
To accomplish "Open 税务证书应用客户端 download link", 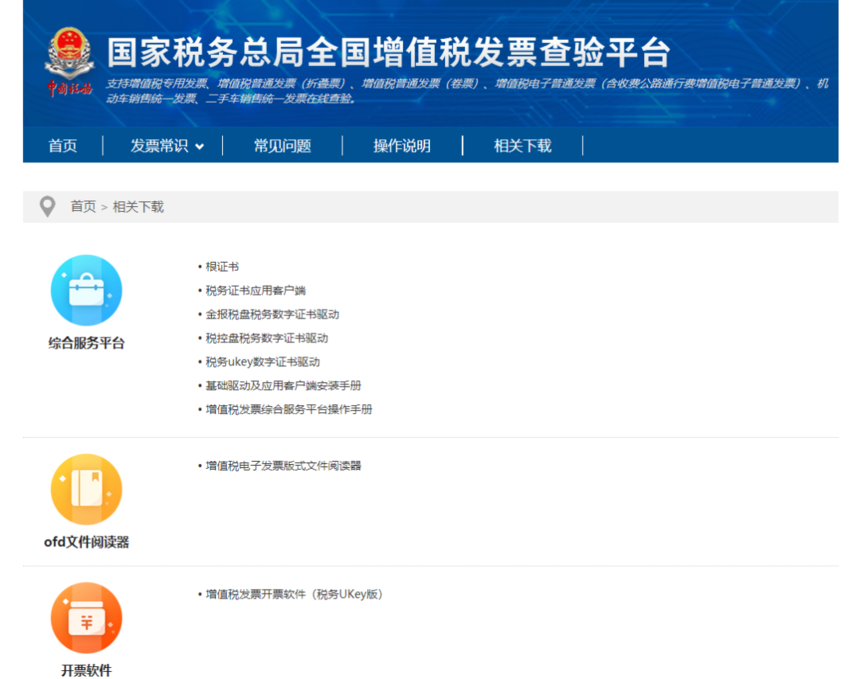I will [x=255, y=291].
